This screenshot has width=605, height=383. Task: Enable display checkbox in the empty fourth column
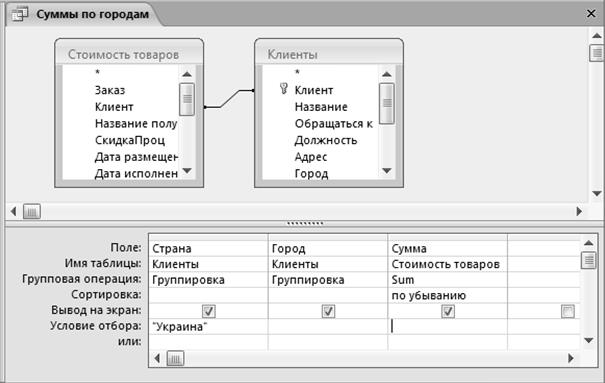(x=568, y=311)
